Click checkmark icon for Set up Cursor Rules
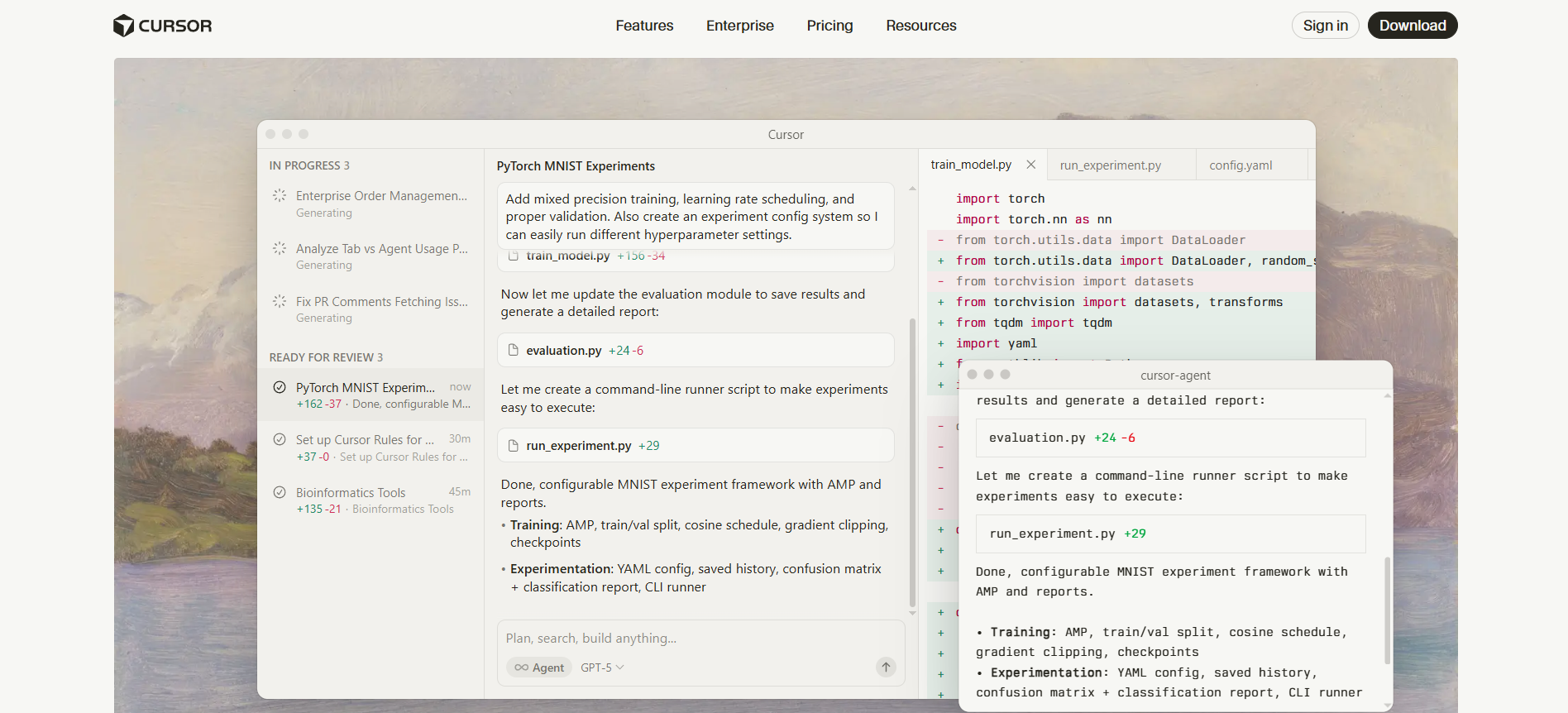The image size is (1568, 713). click(280, 440)
